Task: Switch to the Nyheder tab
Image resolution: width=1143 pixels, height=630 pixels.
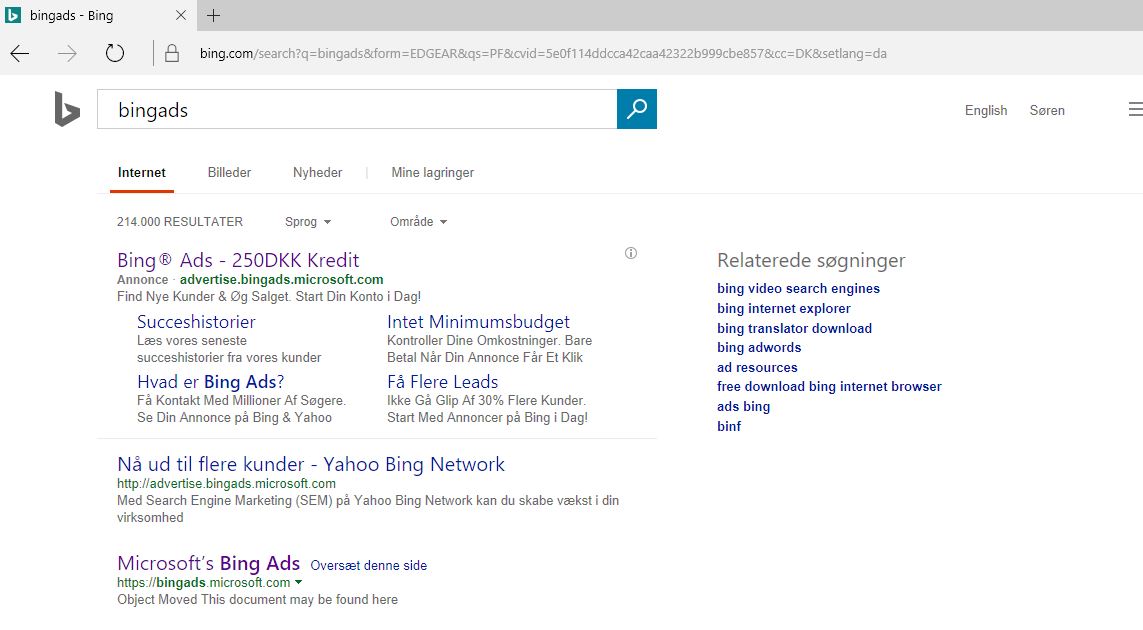Action: coord(317,173)
